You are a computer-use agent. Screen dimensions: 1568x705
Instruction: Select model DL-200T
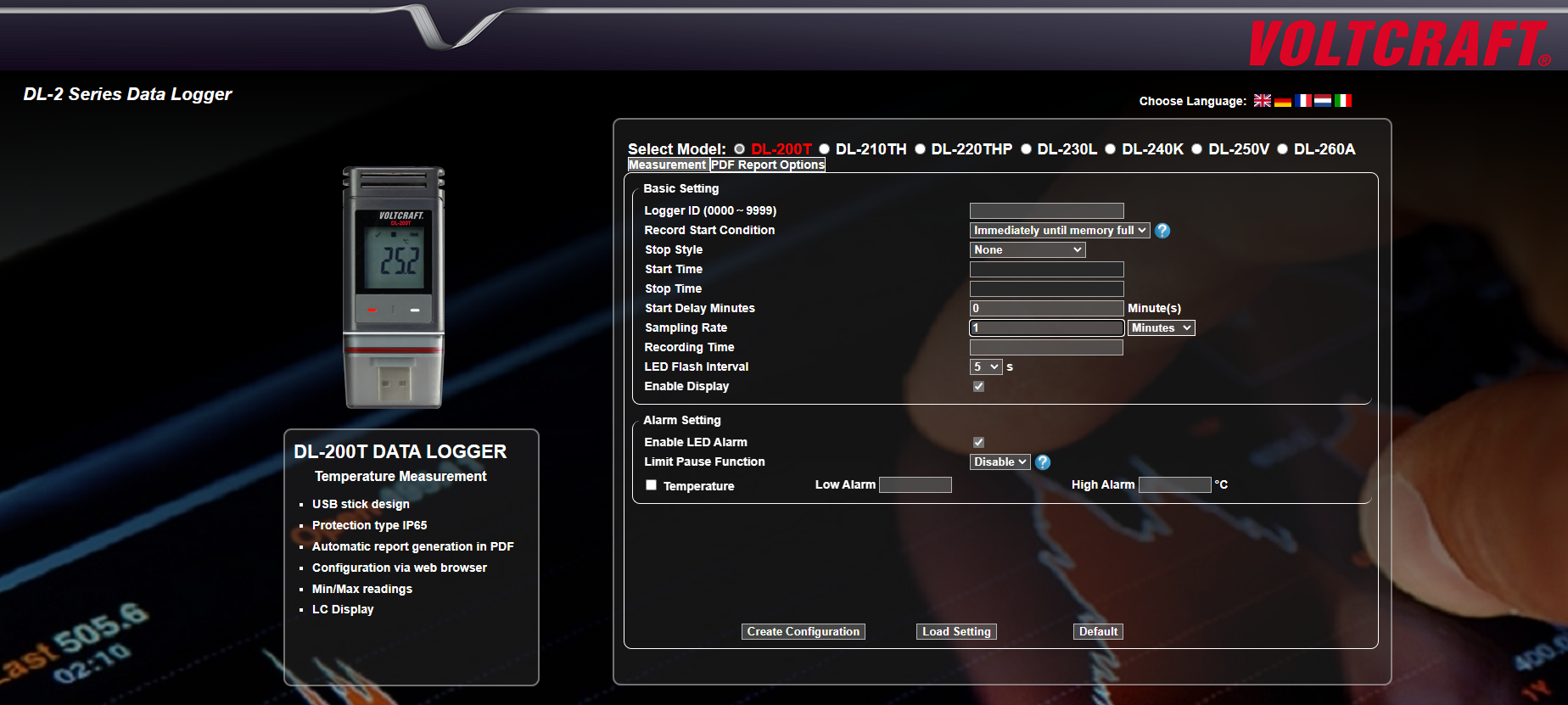point(740,149)
